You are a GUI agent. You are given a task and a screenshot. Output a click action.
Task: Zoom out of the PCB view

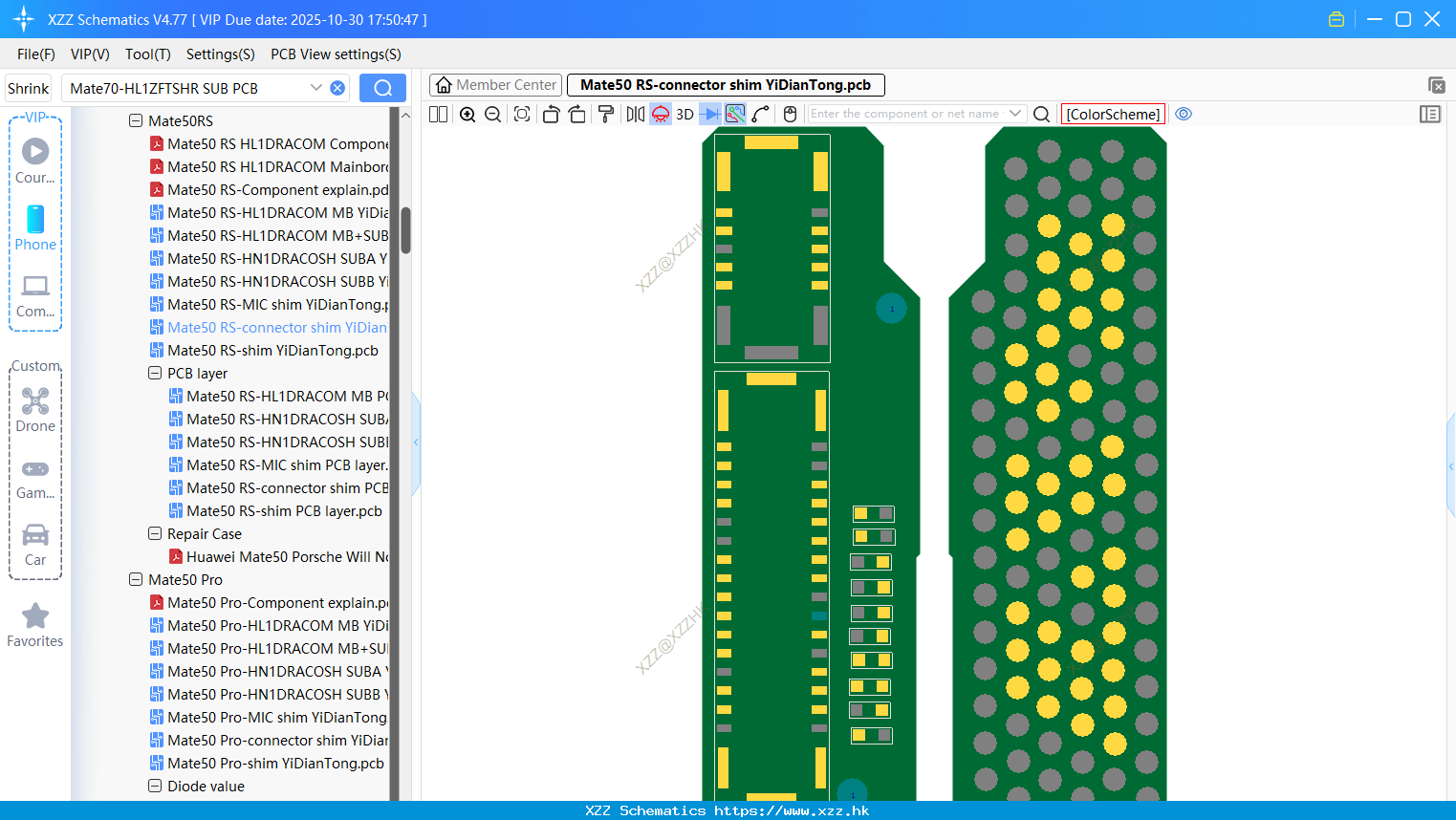pos(493,114)
